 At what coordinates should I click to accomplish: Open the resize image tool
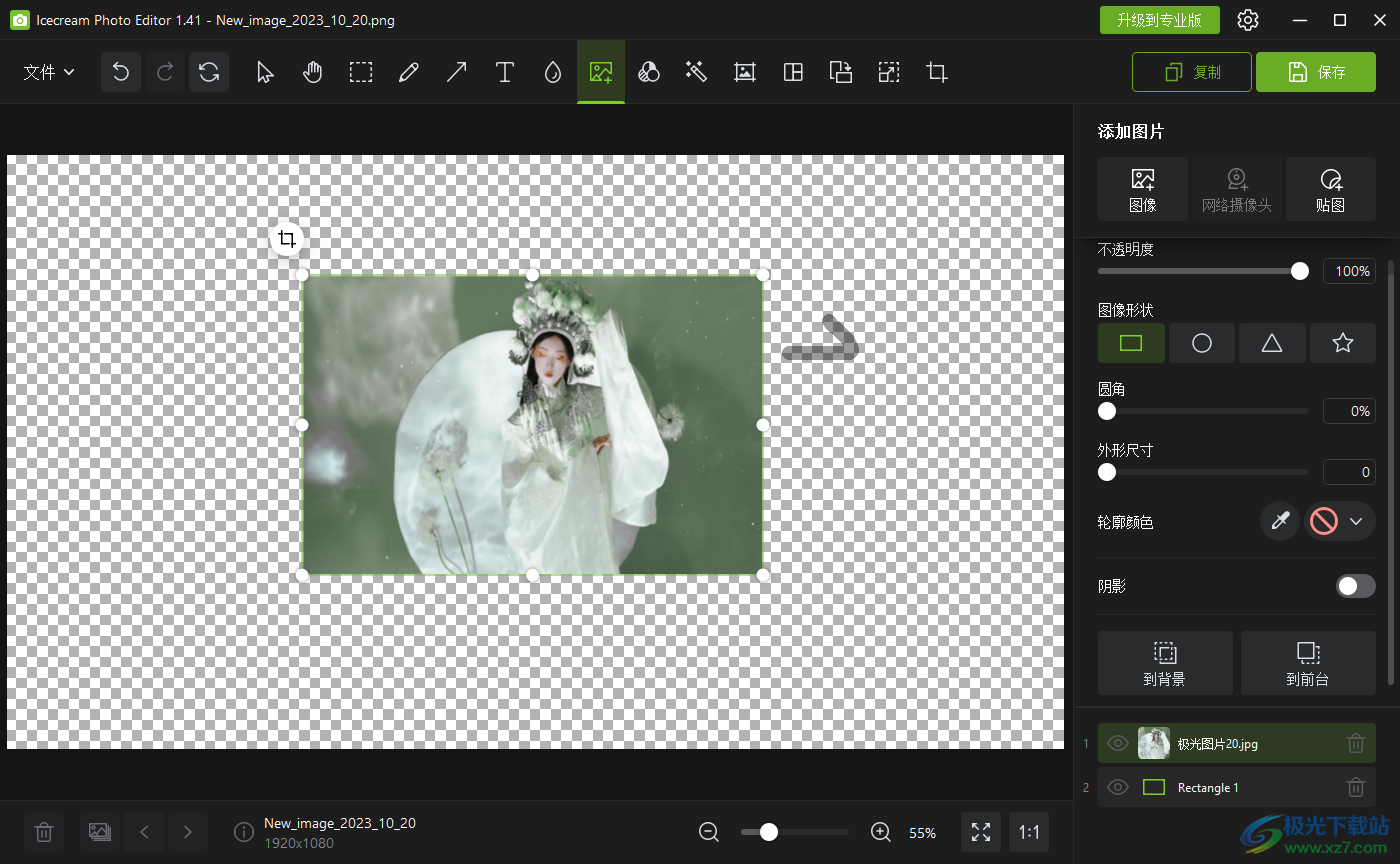(889, 72)
